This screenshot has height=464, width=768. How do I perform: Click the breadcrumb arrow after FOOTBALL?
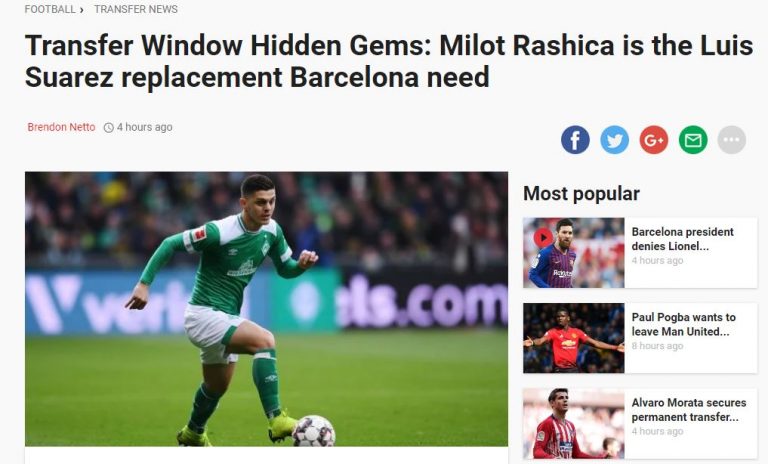click(x=81, y=10)
